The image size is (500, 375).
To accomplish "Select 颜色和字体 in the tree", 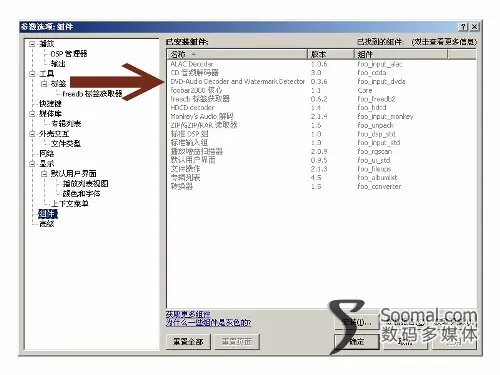I will (81, 194).
